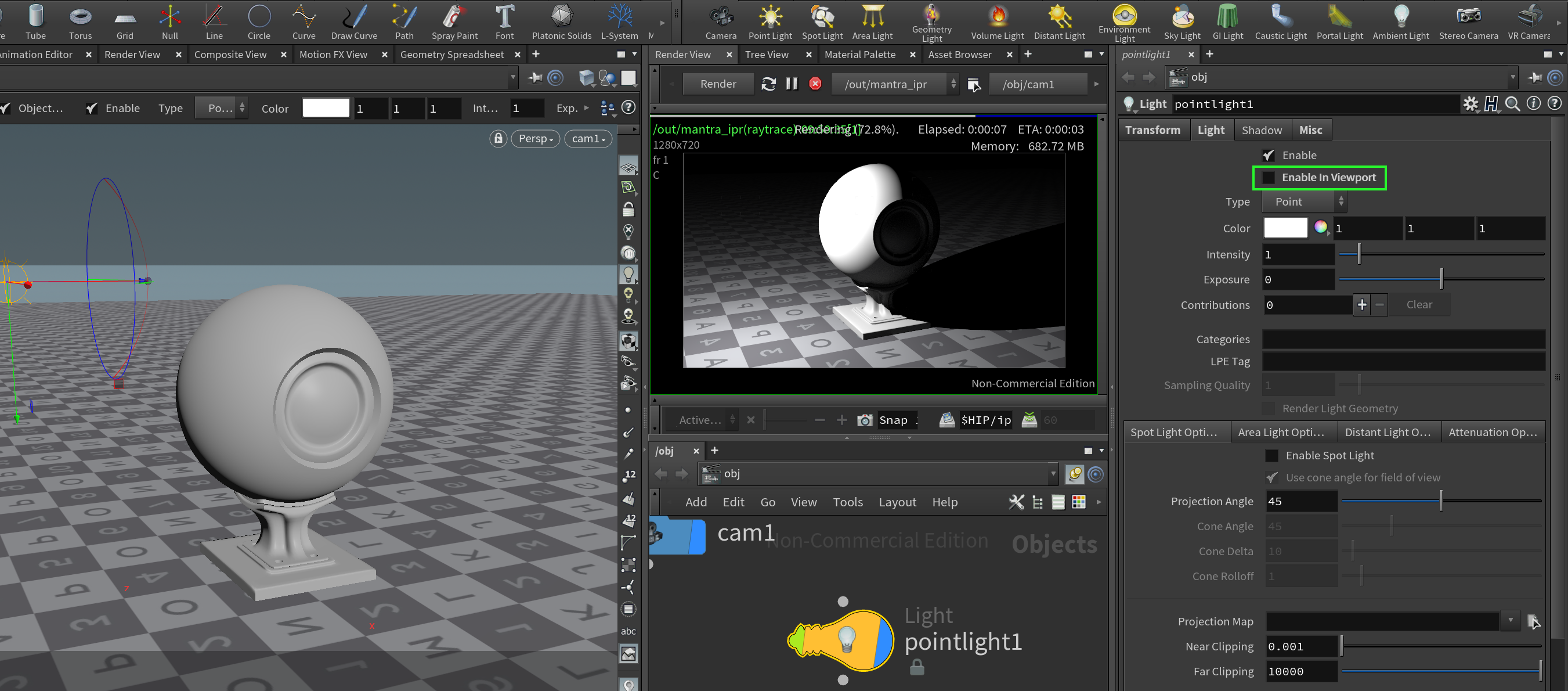Toggle Enable In Viewport for pointlight1
Image resolution: width=1568 pixels, height=691 pixels.
[x=1269, y=177]
